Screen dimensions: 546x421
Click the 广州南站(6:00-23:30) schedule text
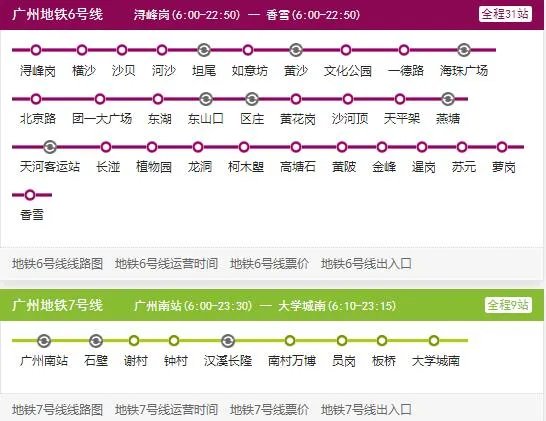pyautogui.click(x=193, y=306)
